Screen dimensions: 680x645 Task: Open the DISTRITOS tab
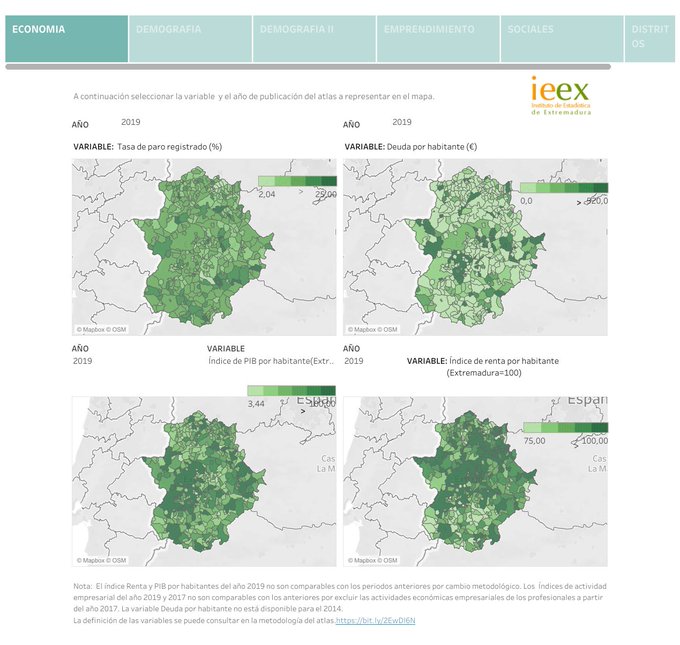tap(651, 38)
